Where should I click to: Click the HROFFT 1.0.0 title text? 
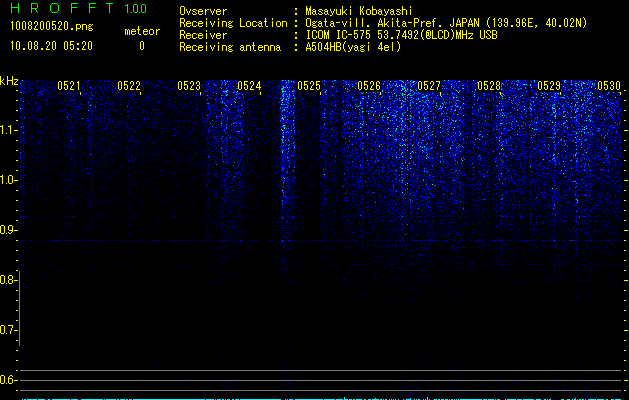[78, 8]
